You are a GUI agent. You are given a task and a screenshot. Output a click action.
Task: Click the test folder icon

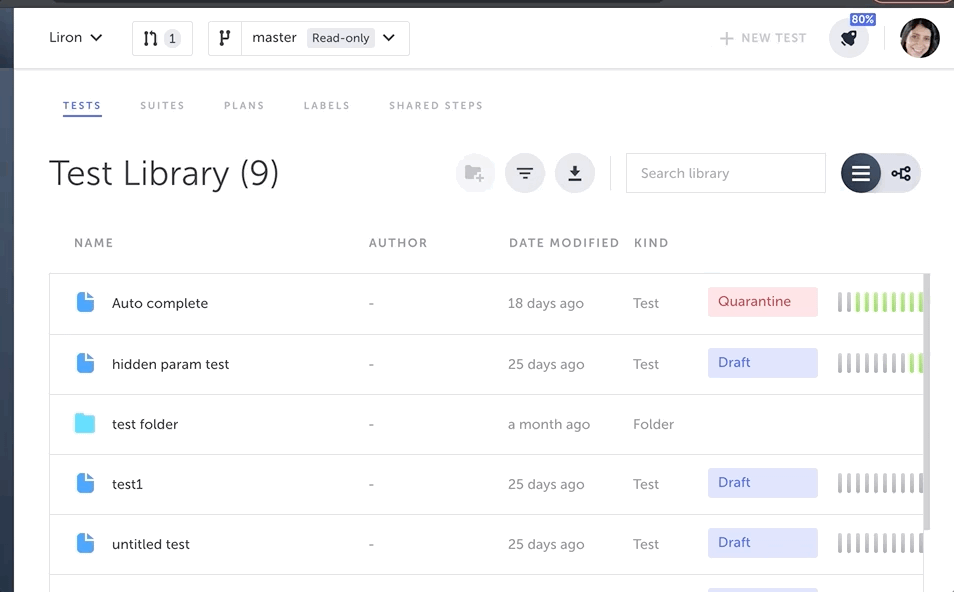tap(85, 423)
